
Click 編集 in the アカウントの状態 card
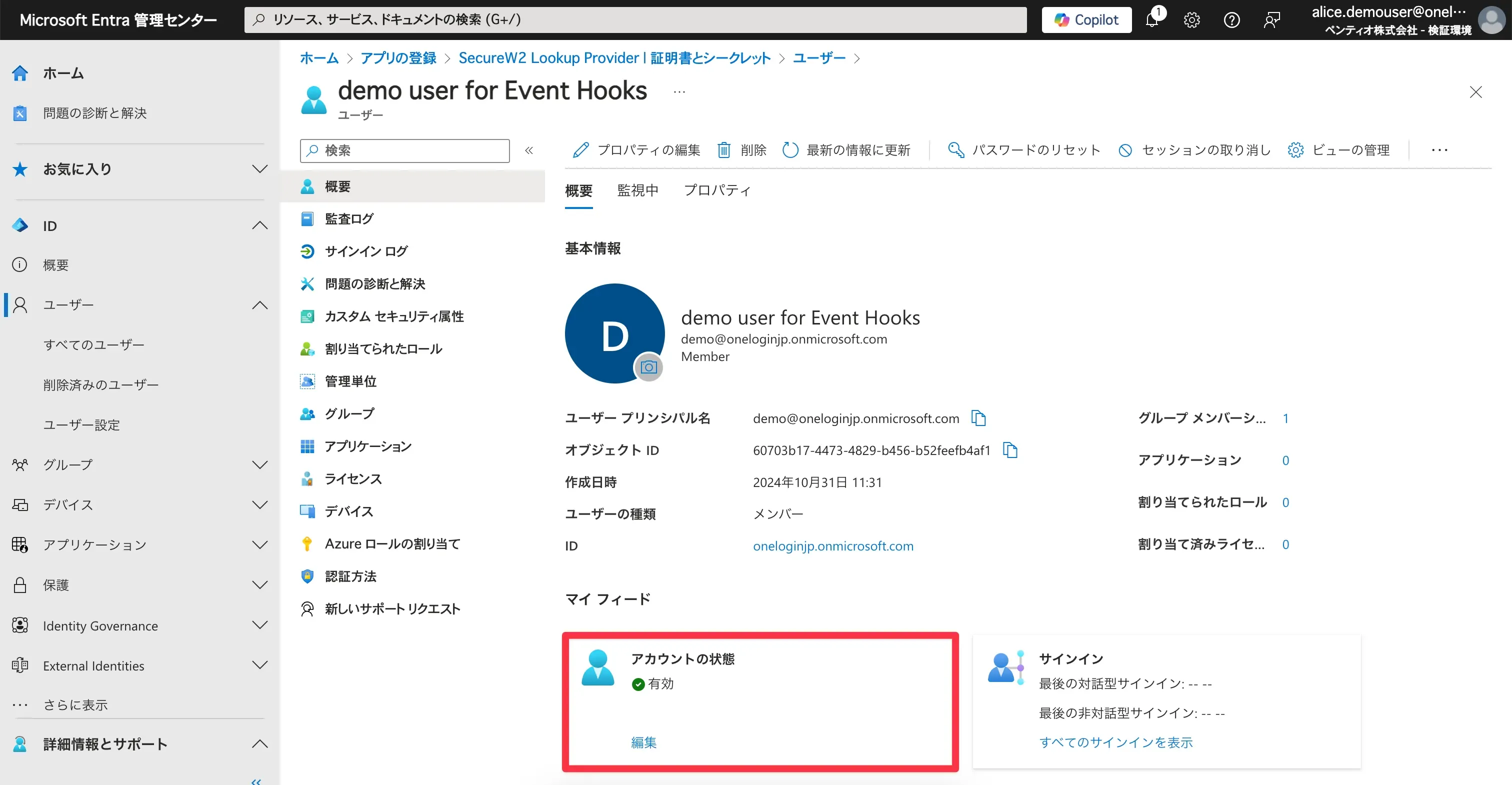click(x=643, y=742)
